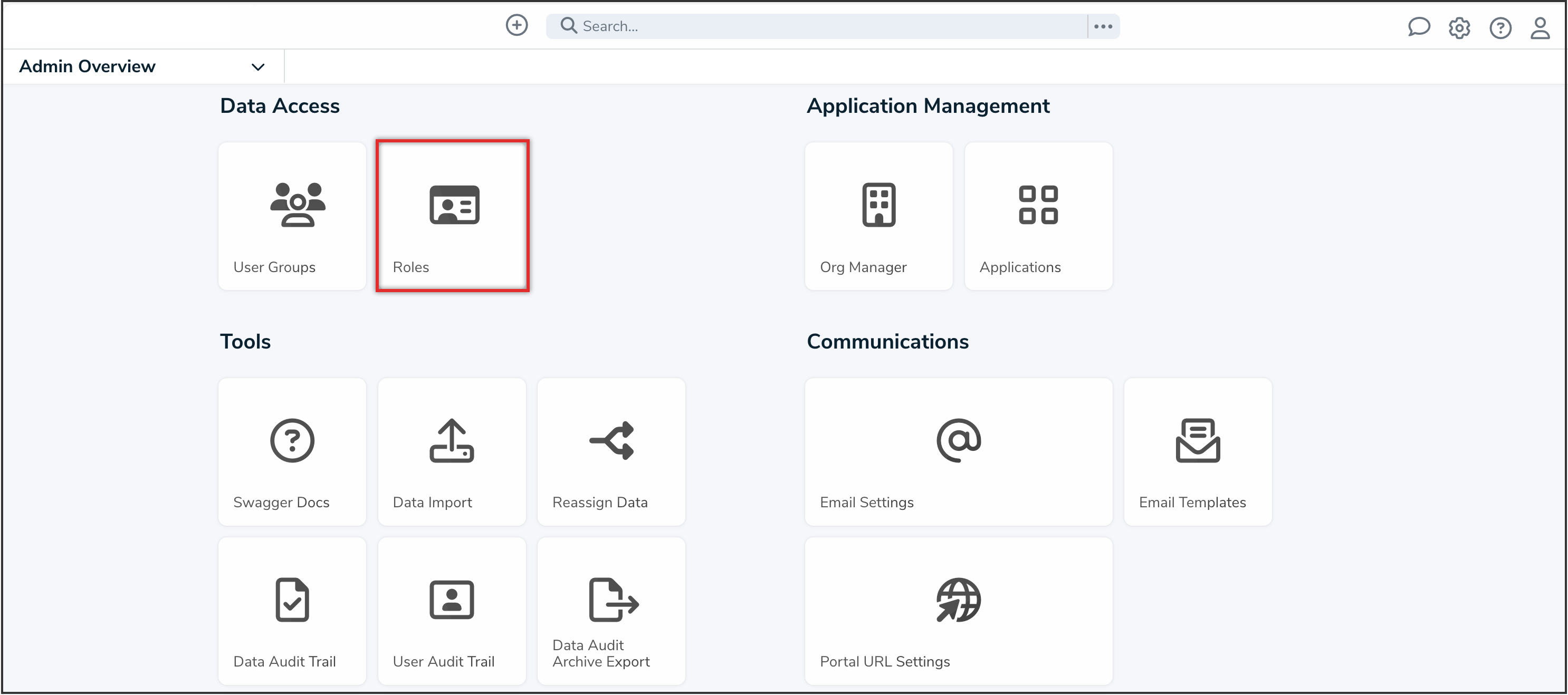Open the help question mark icon
Screen dimensions: 1568x695
(1500, 28)
